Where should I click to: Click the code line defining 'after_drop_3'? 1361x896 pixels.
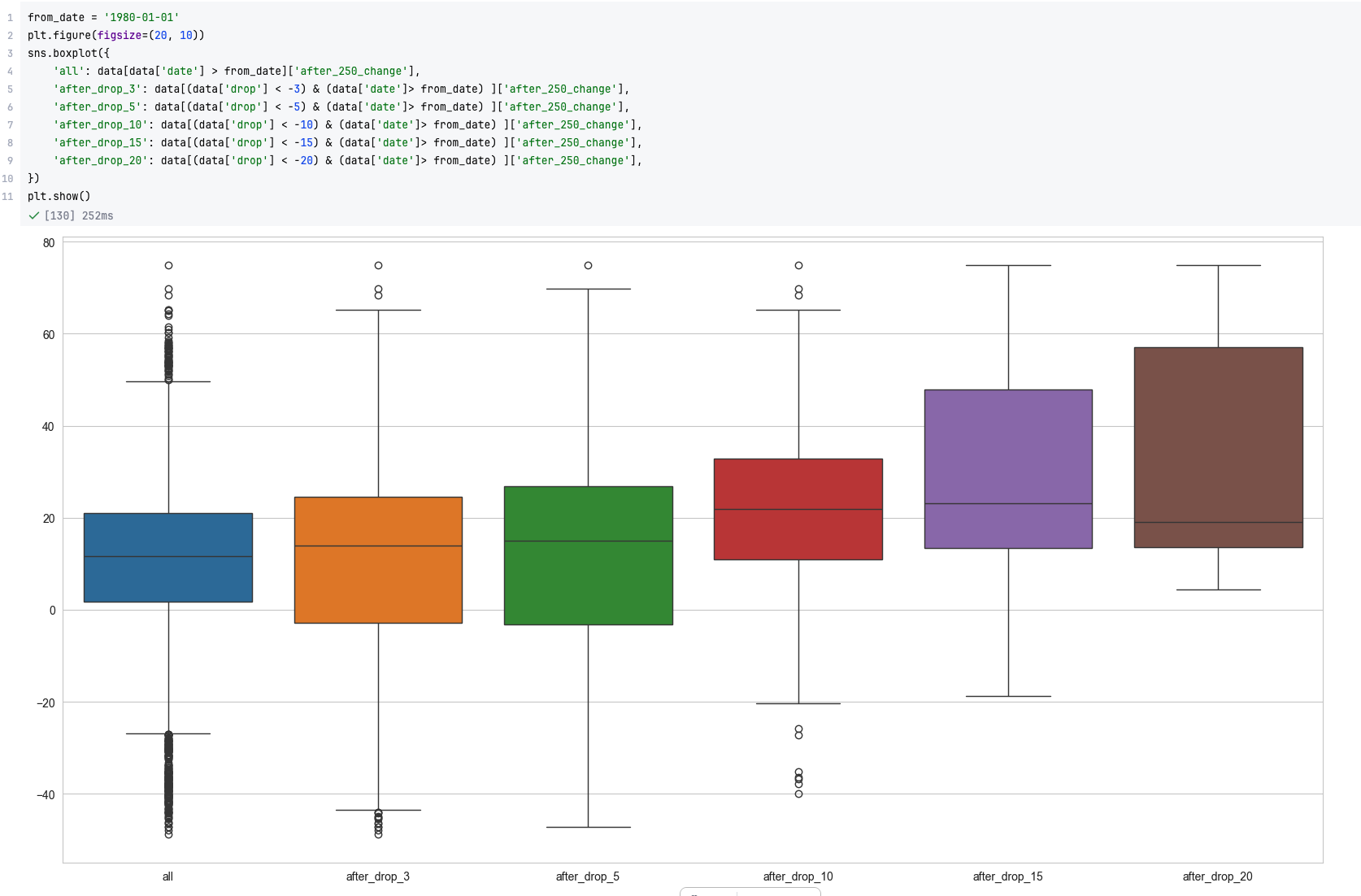(341, 89)
